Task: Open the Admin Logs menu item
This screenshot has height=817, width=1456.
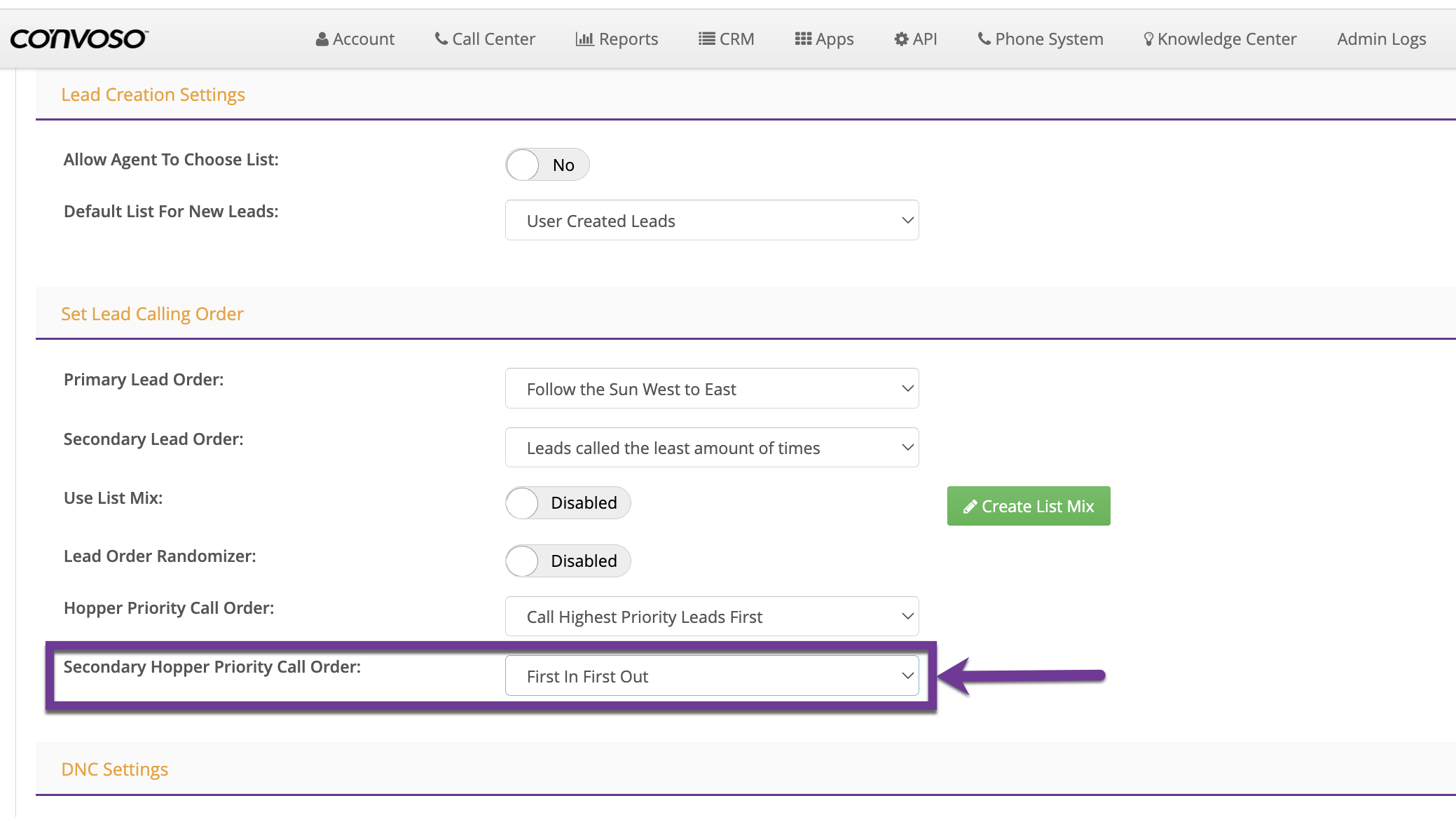Action: (1381, 39)
